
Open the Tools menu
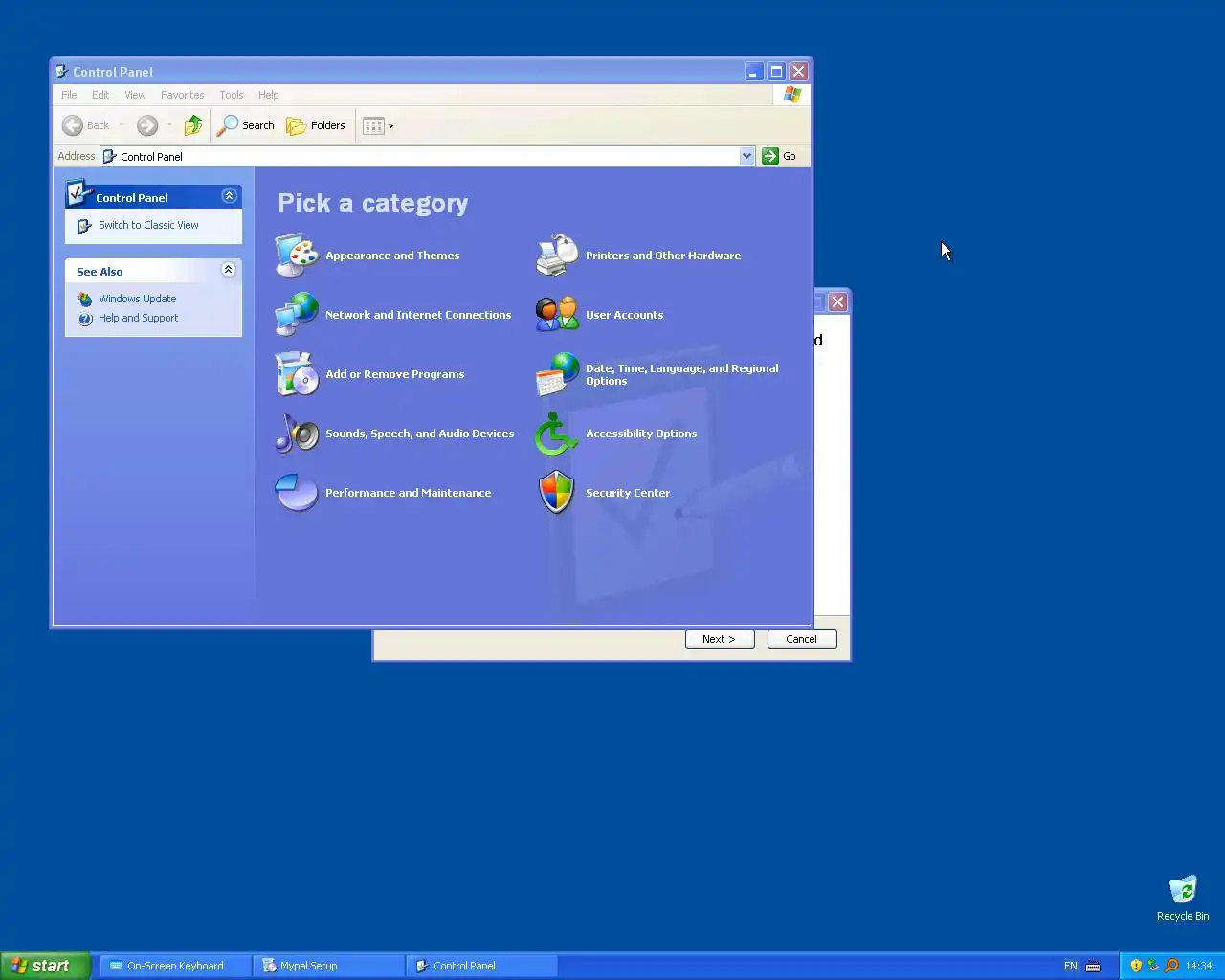point(231,95)
